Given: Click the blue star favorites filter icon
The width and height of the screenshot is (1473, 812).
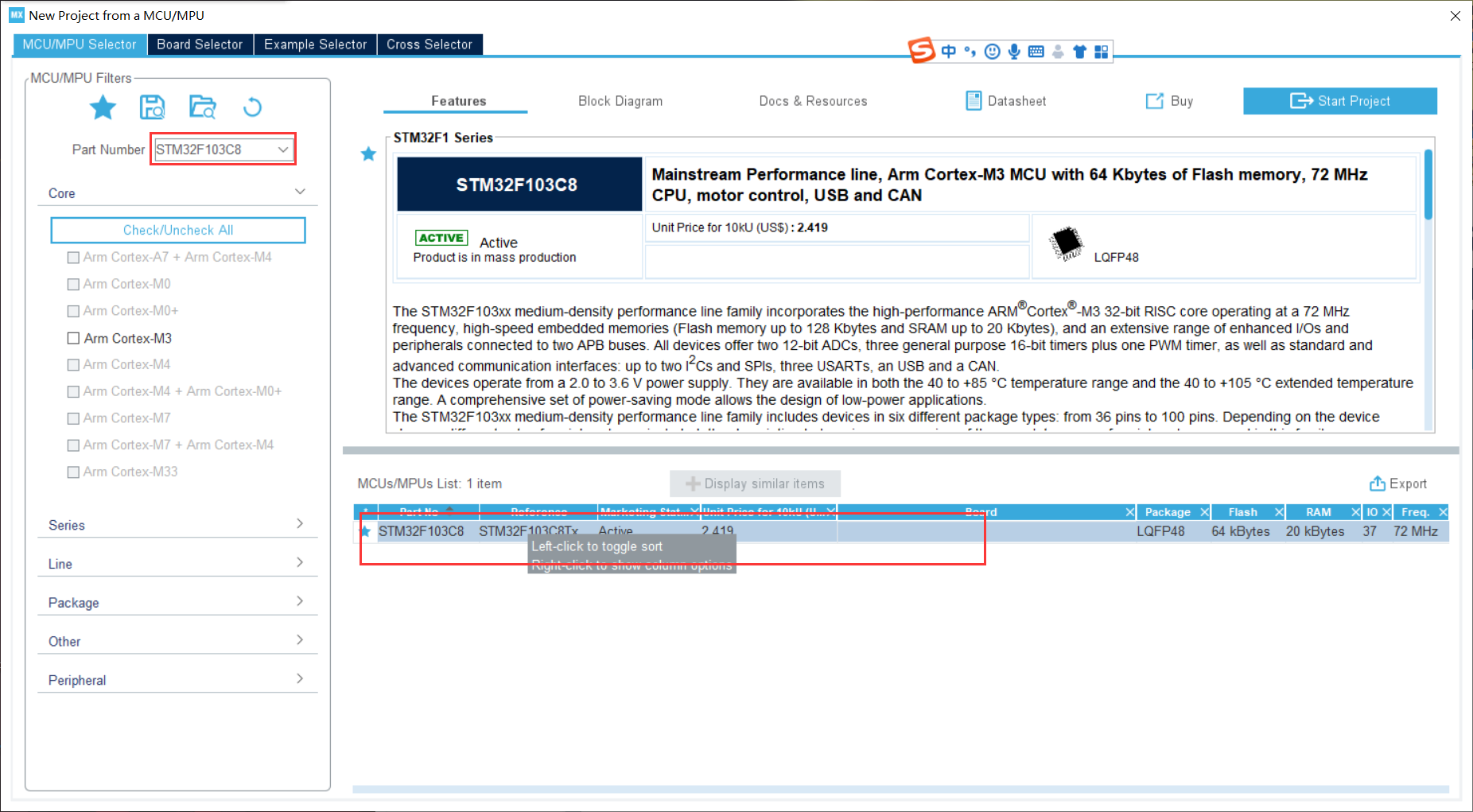Looking at the screenshot, I should (103, 107).
